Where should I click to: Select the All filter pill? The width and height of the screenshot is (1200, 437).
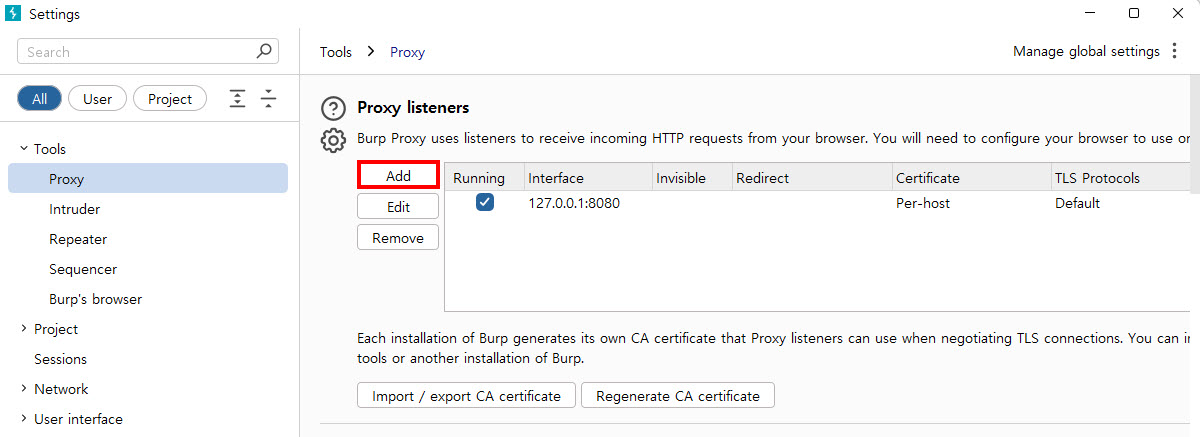coord(40,98)
